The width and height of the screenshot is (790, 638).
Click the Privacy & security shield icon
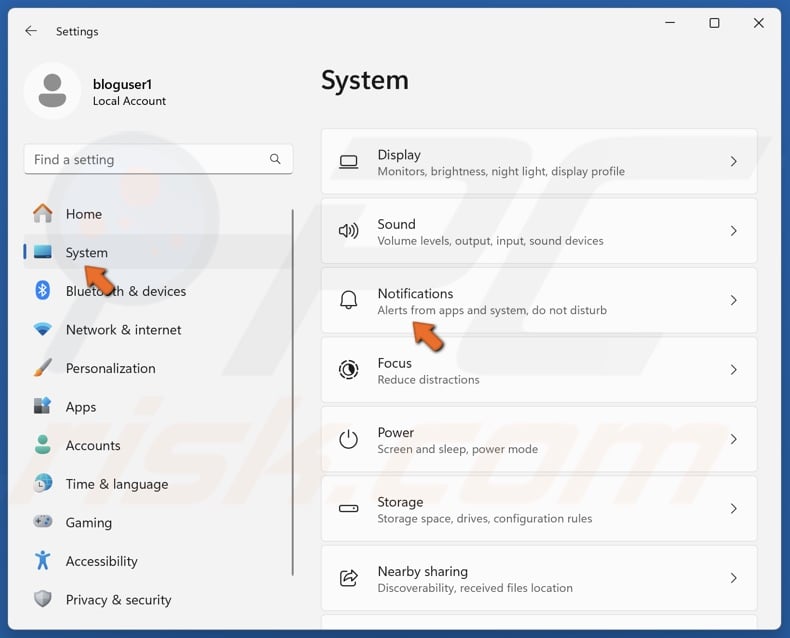point(43,599)
